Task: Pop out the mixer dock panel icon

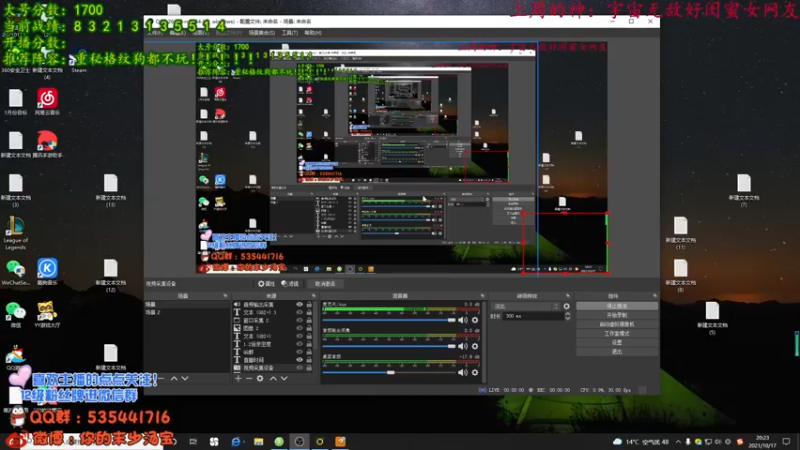Action: [482, 296]
